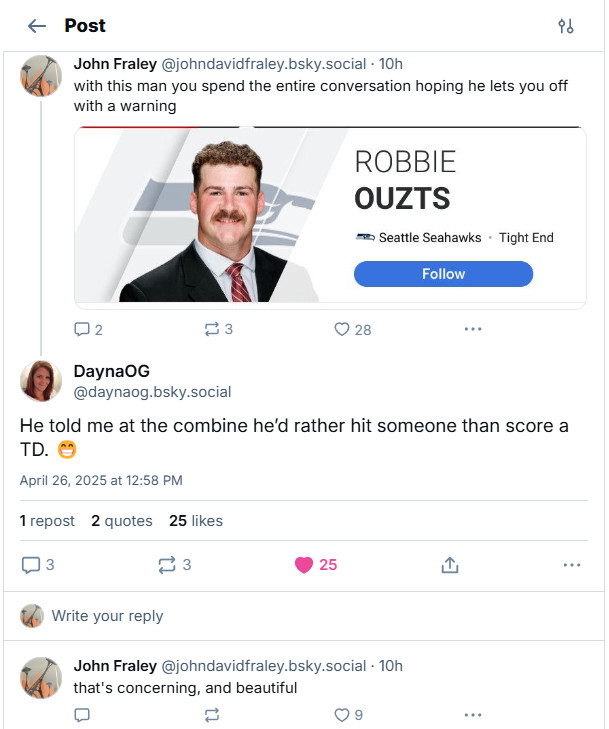The width and height of the screenshot is (609, 729).
Task: Click the Write your reply field
Action: 300,616
